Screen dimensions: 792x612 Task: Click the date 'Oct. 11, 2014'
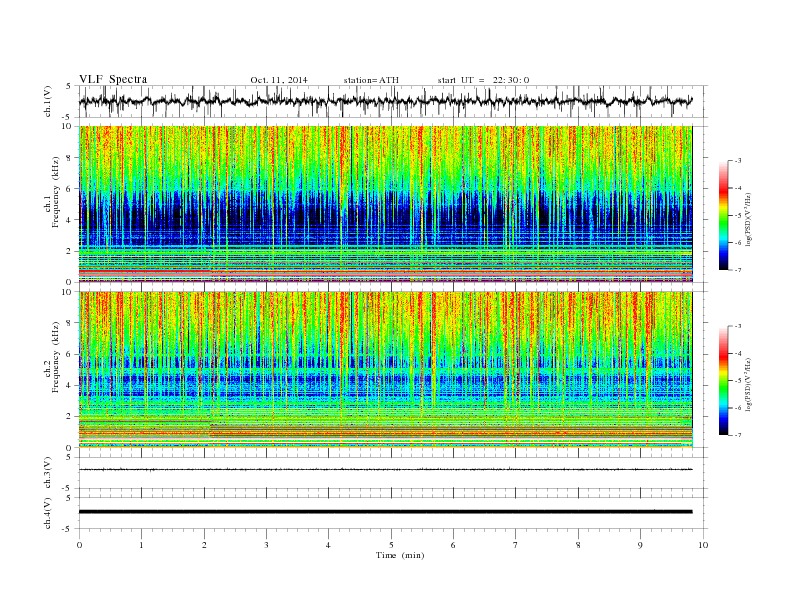click(x=279, y=80)
